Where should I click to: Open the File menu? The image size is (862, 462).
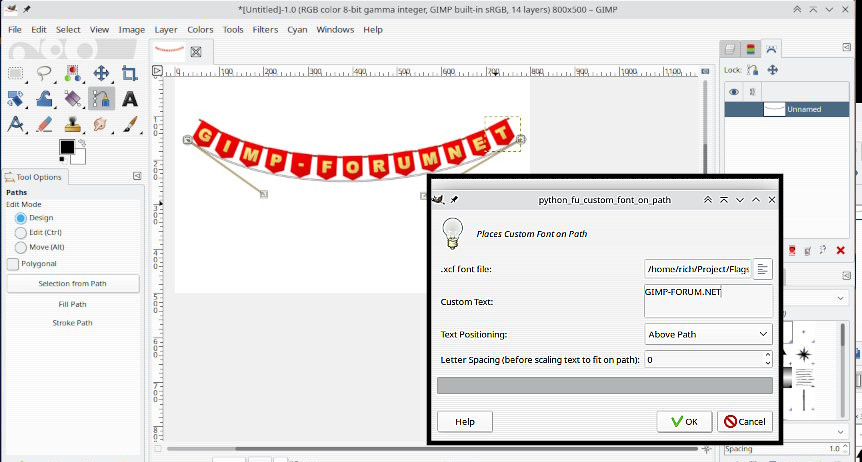point(15,30)
